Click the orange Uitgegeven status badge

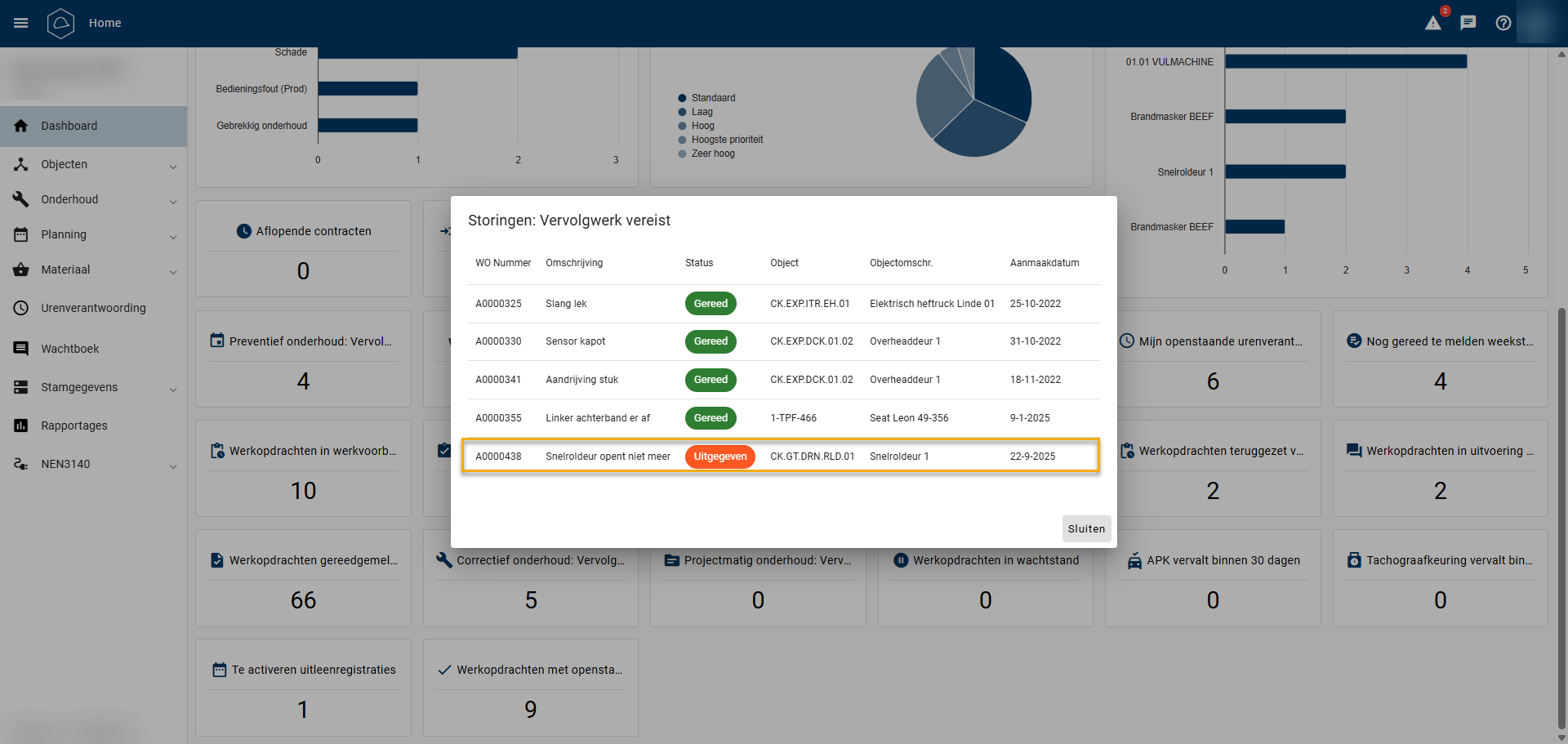coord(719,457)
